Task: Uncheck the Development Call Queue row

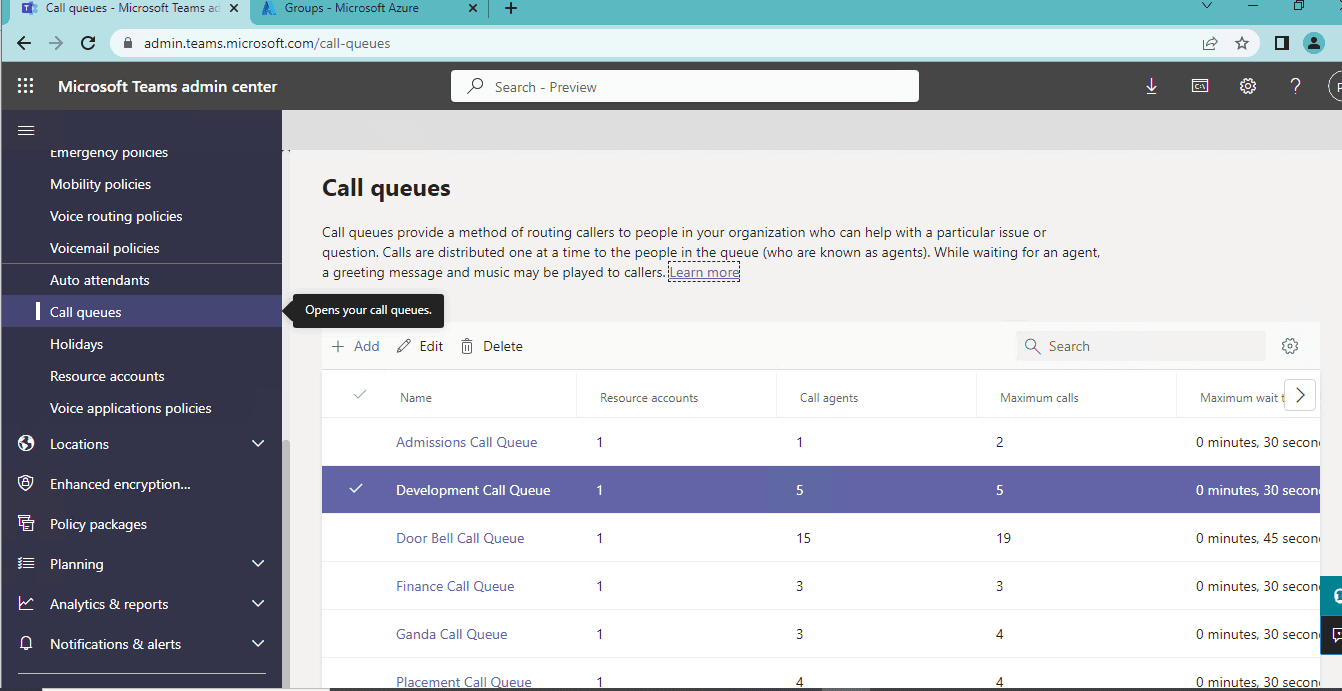Action: [x=356, y=489]
